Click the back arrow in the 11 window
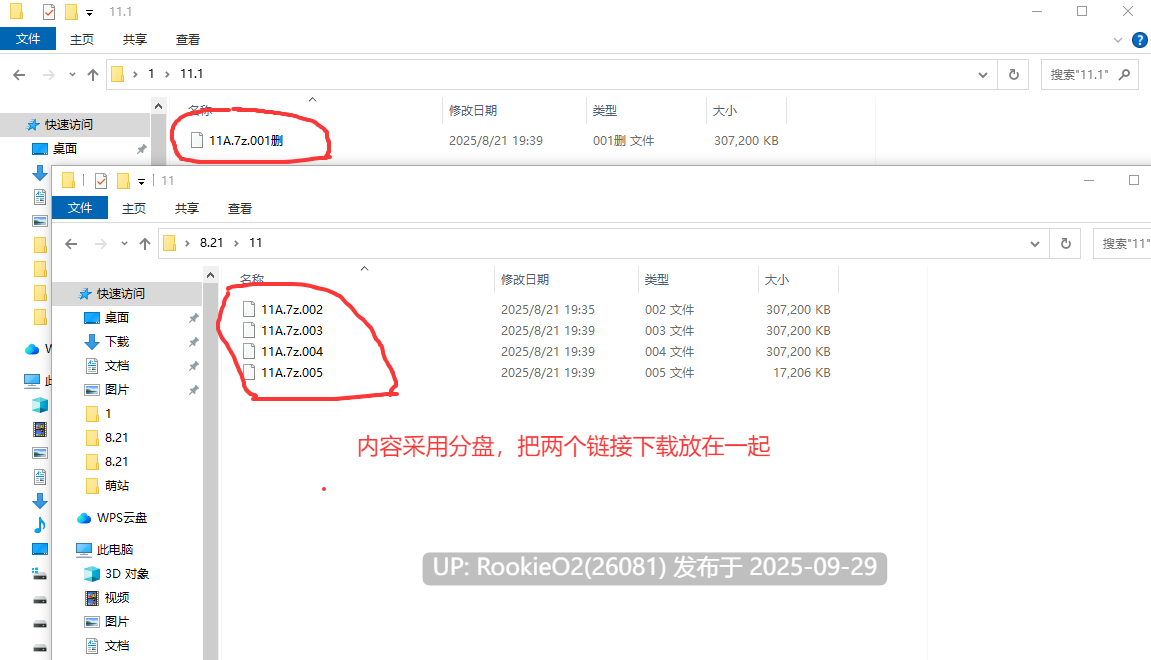1151x660 pixels. [71, 244]
